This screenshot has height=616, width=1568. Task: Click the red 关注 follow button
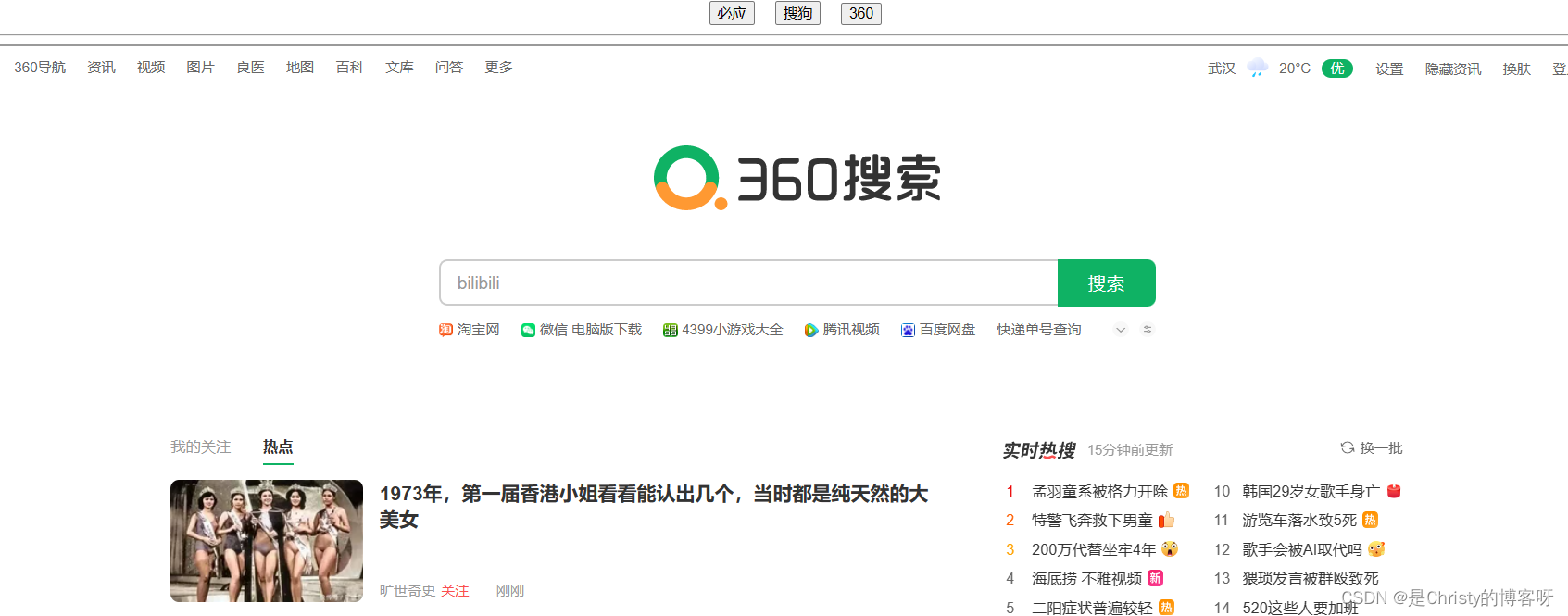click(455, 591)
